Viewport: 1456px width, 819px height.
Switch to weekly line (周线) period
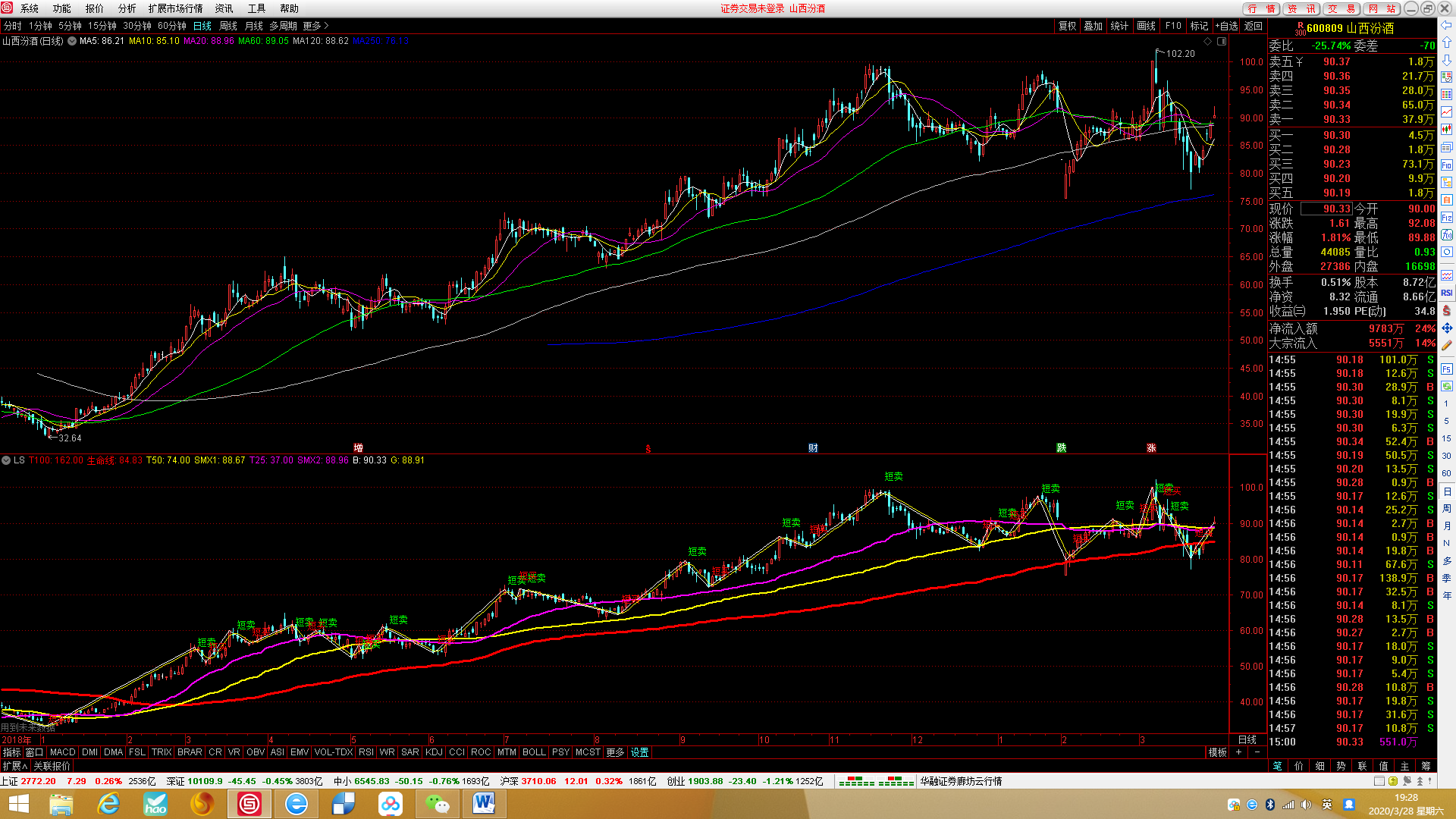(228, 26)
